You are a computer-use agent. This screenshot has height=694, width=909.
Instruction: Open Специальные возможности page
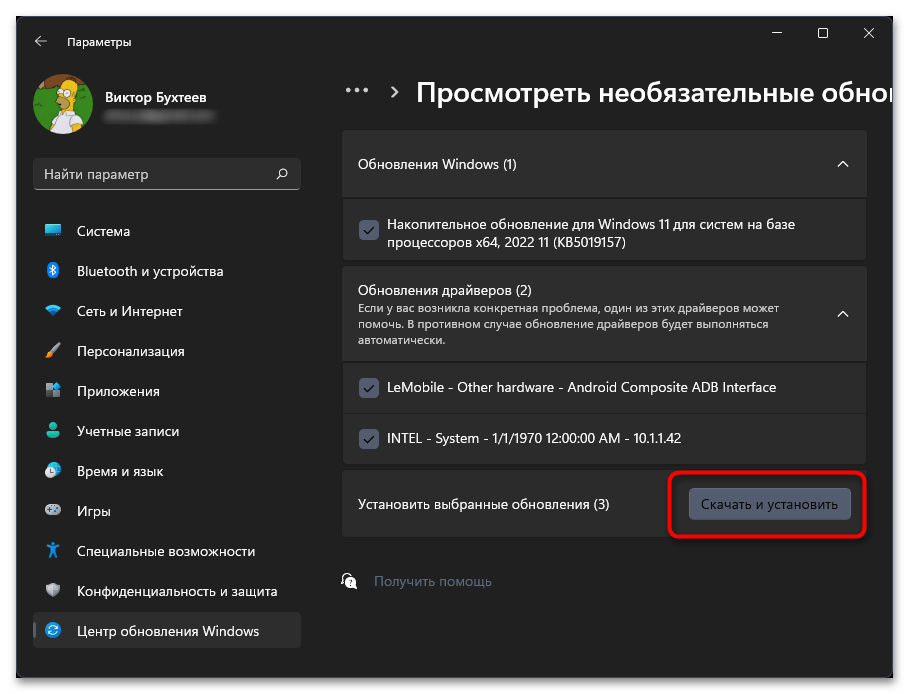167,551
